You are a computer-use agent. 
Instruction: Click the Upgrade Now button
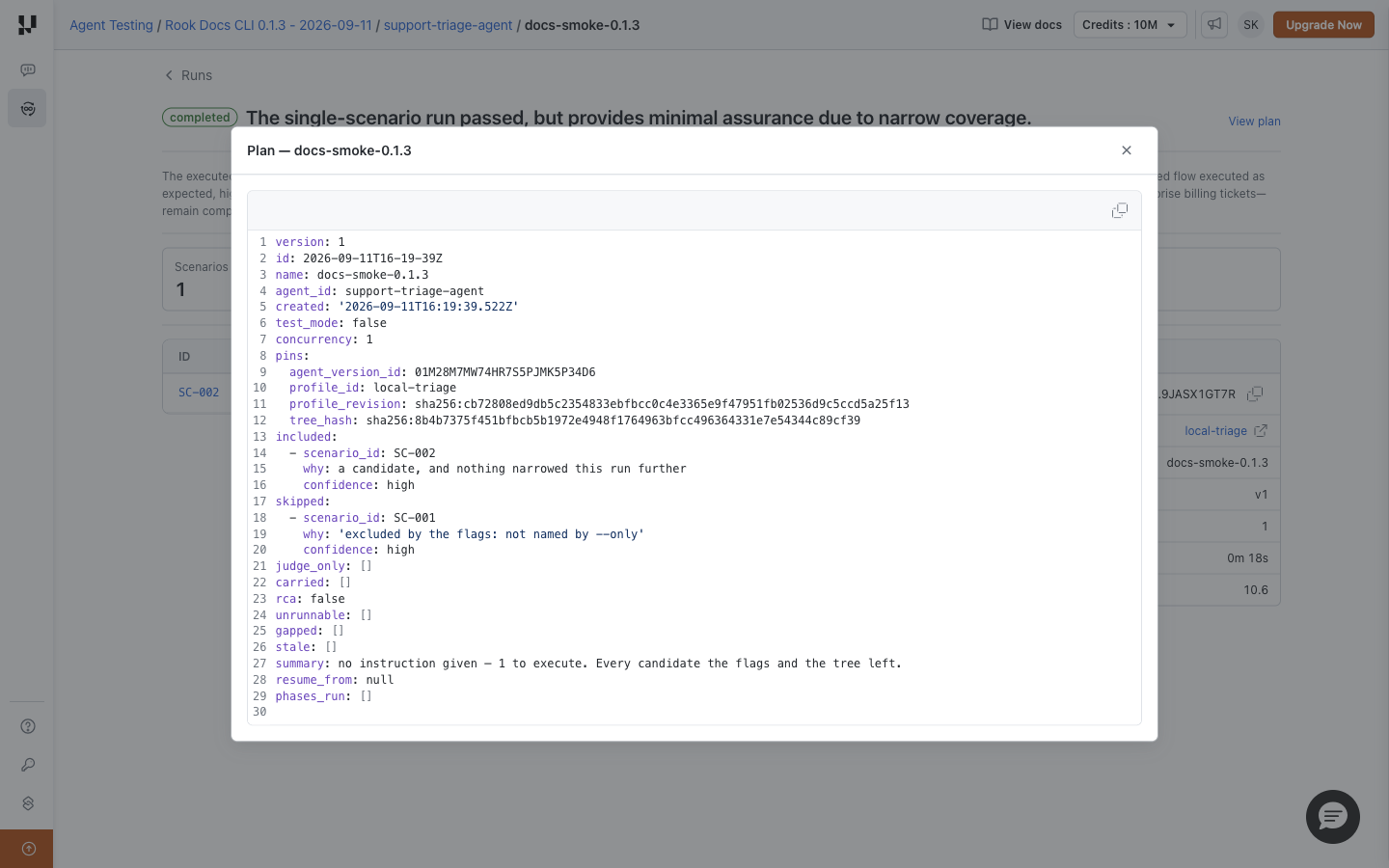point(1323,25)
